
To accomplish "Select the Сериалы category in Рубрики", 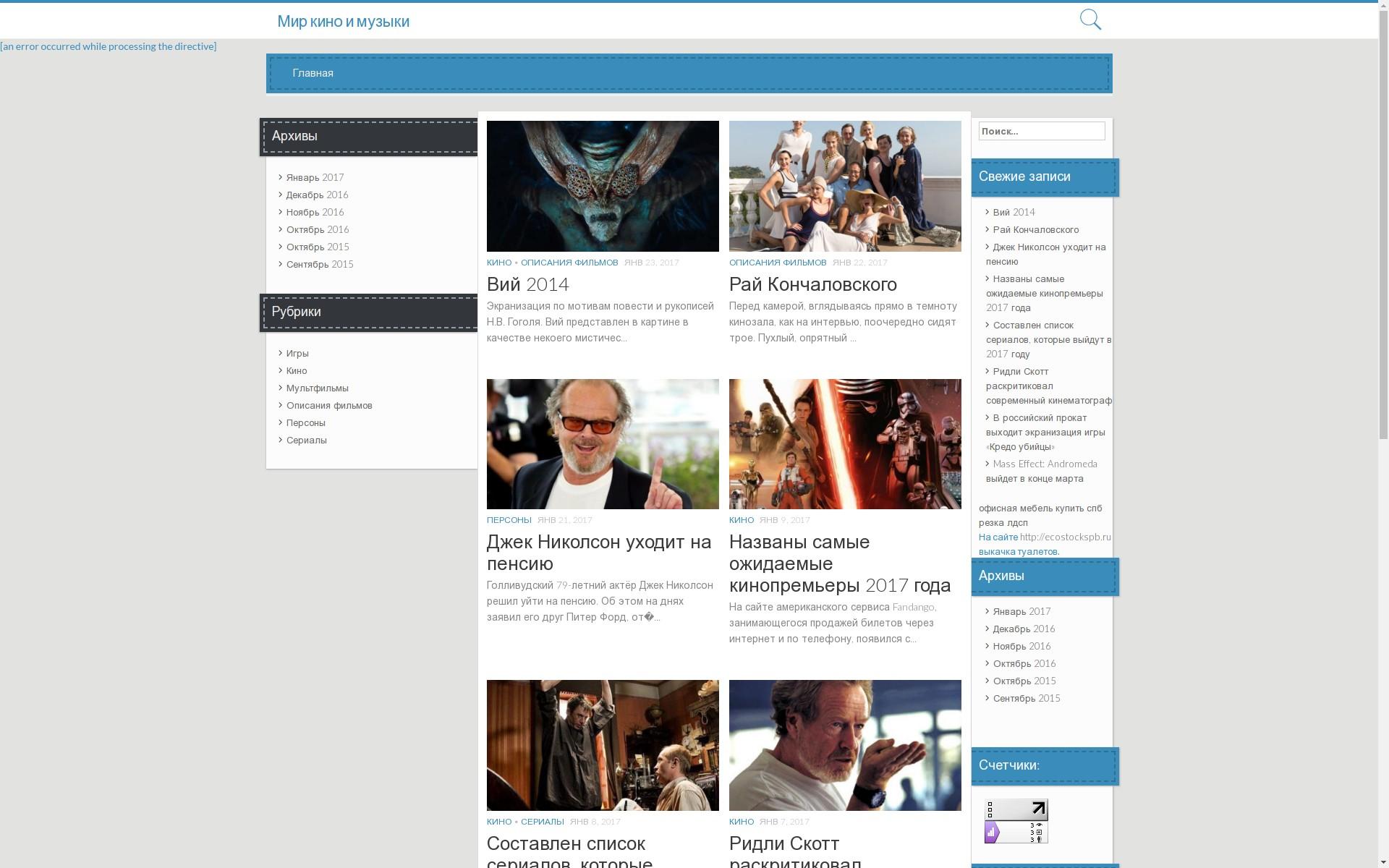I will 306,440.
